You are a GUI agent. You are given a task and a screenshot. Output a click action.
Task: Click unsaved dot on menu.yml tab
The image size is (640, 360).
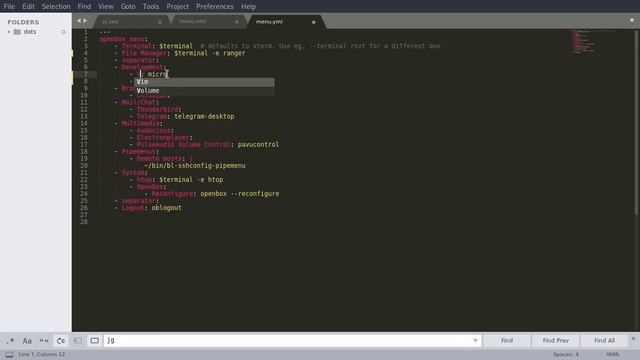point(313,22)
